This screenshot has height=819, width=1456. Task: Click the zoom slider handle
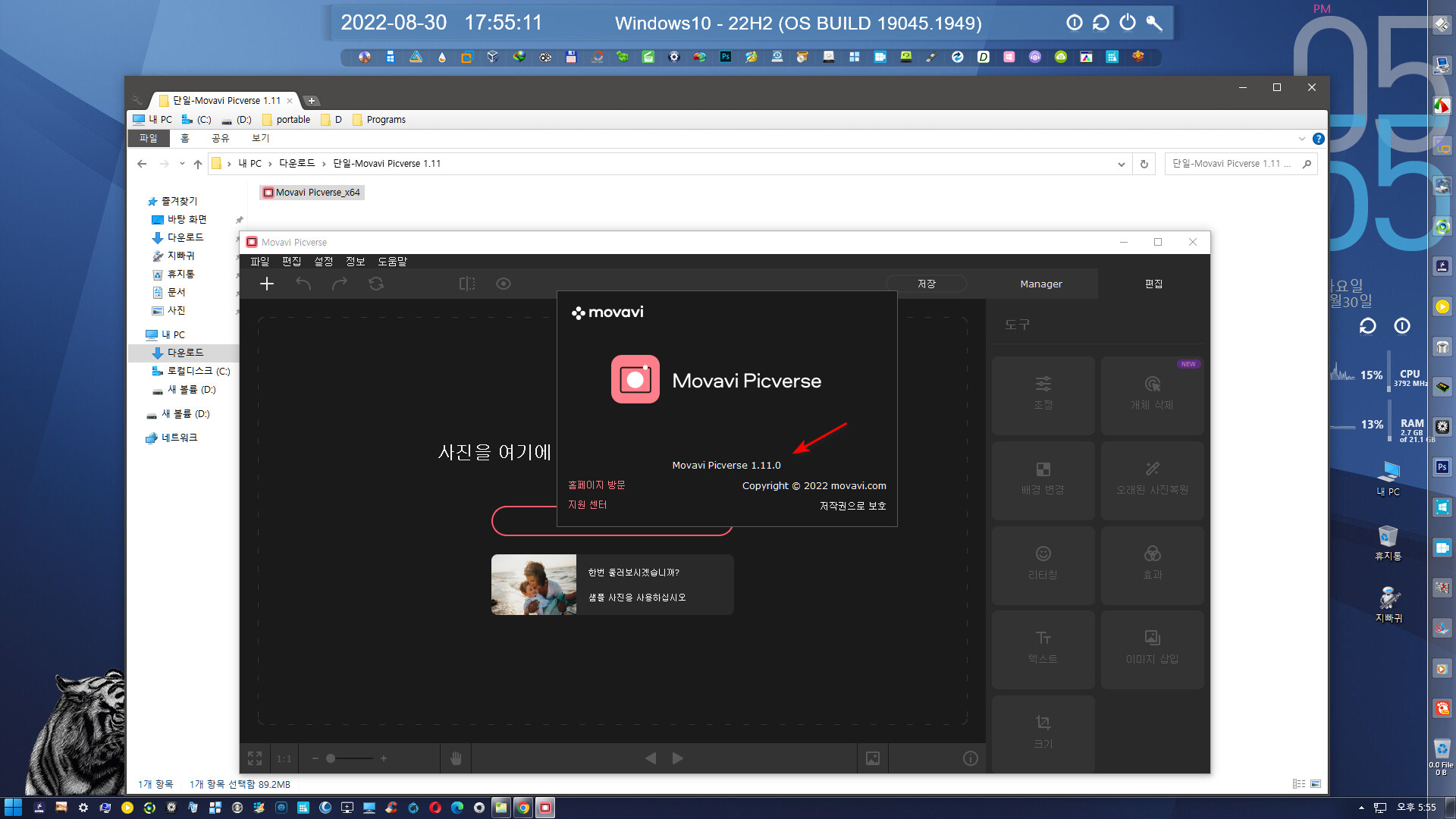coord(331,758)
